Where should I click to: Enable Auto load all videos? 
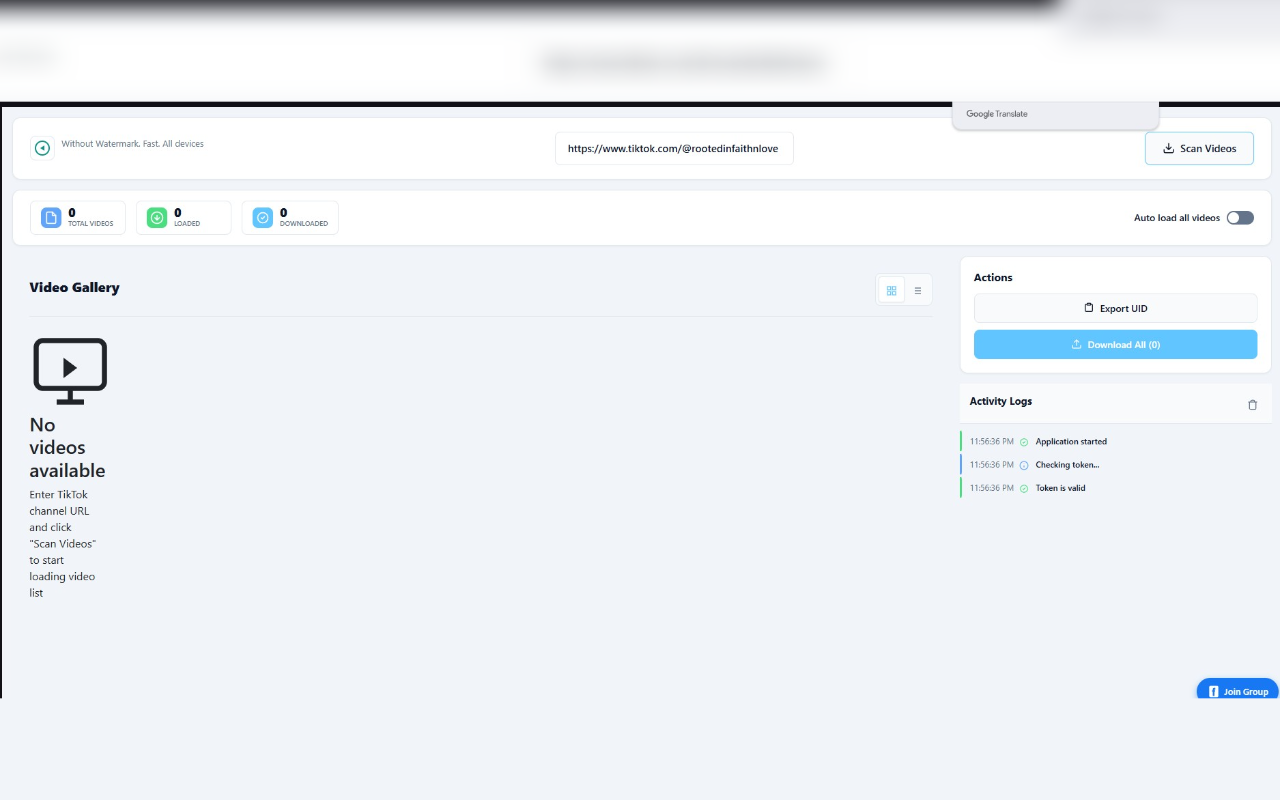(1240, 217)
